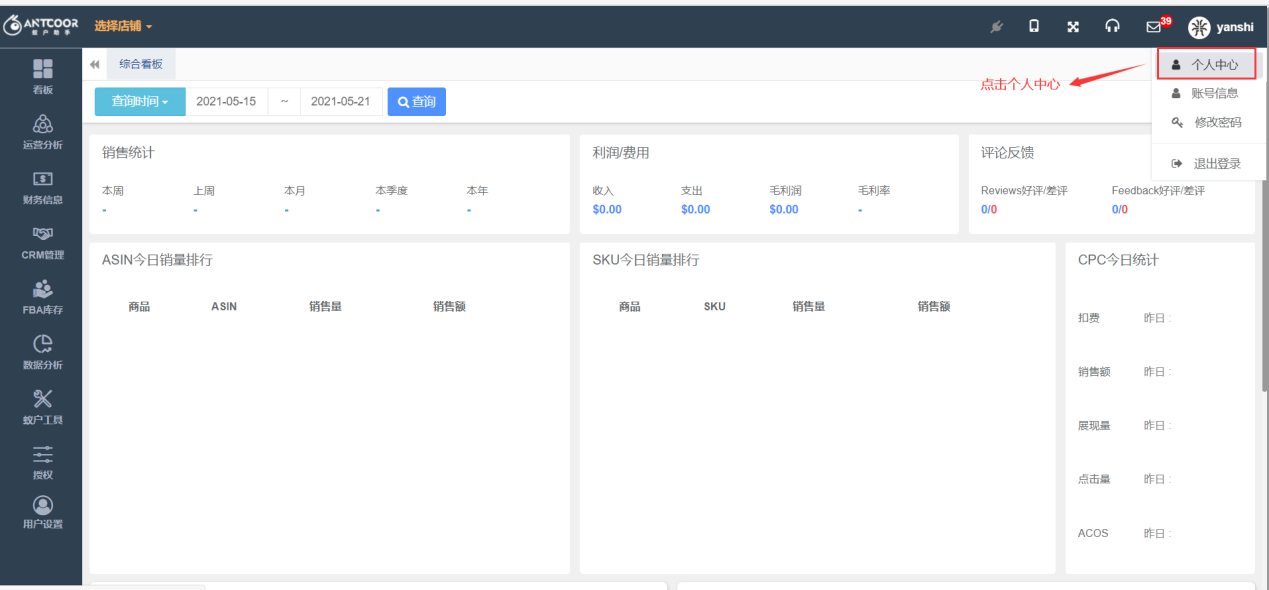
Task: Open 授权 in the sidebar
Action: coord(42,462)
